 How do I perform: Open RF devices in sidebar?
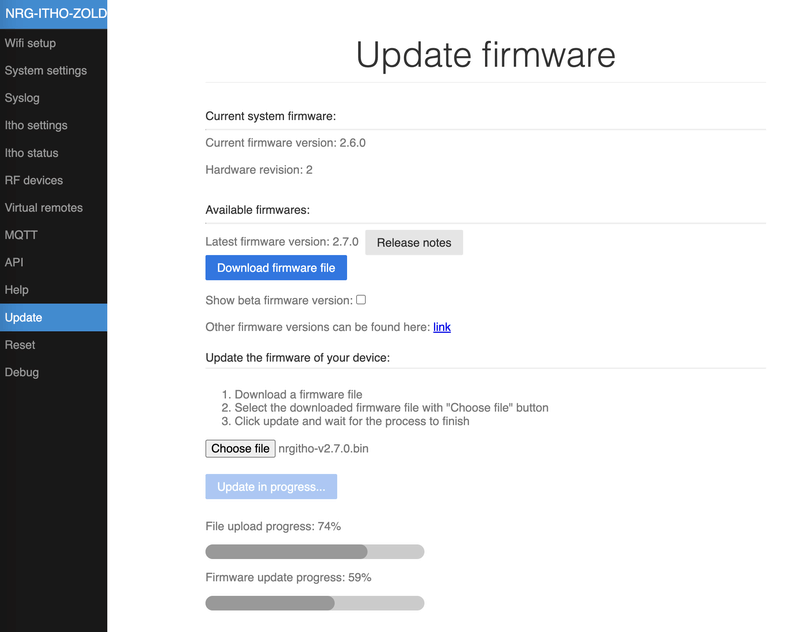pos(34,180)
